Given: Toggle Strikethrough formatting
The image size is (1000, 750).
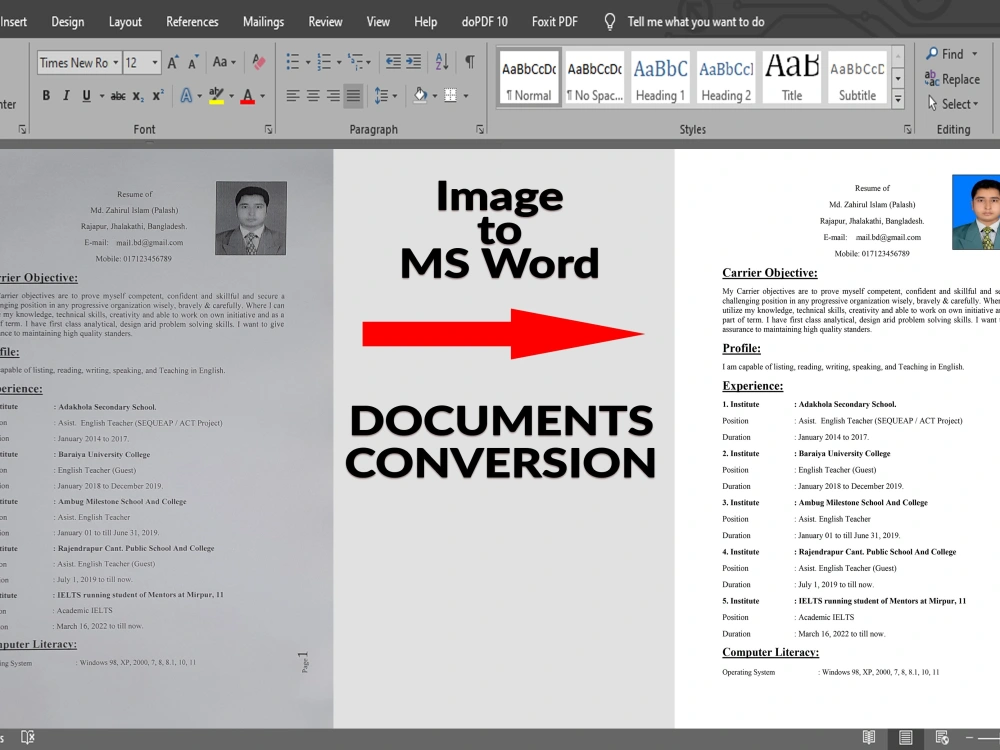Looking at the screenshot, I should (x=118, y=96).
